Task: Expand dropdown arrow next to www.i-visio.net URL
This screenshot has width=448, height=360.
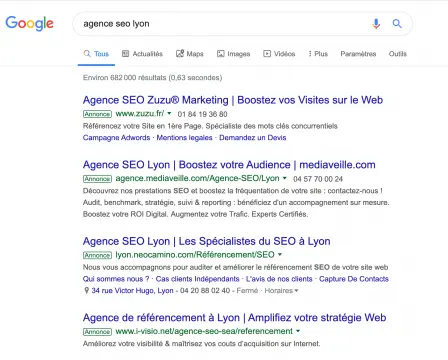Action: (298, 331)
